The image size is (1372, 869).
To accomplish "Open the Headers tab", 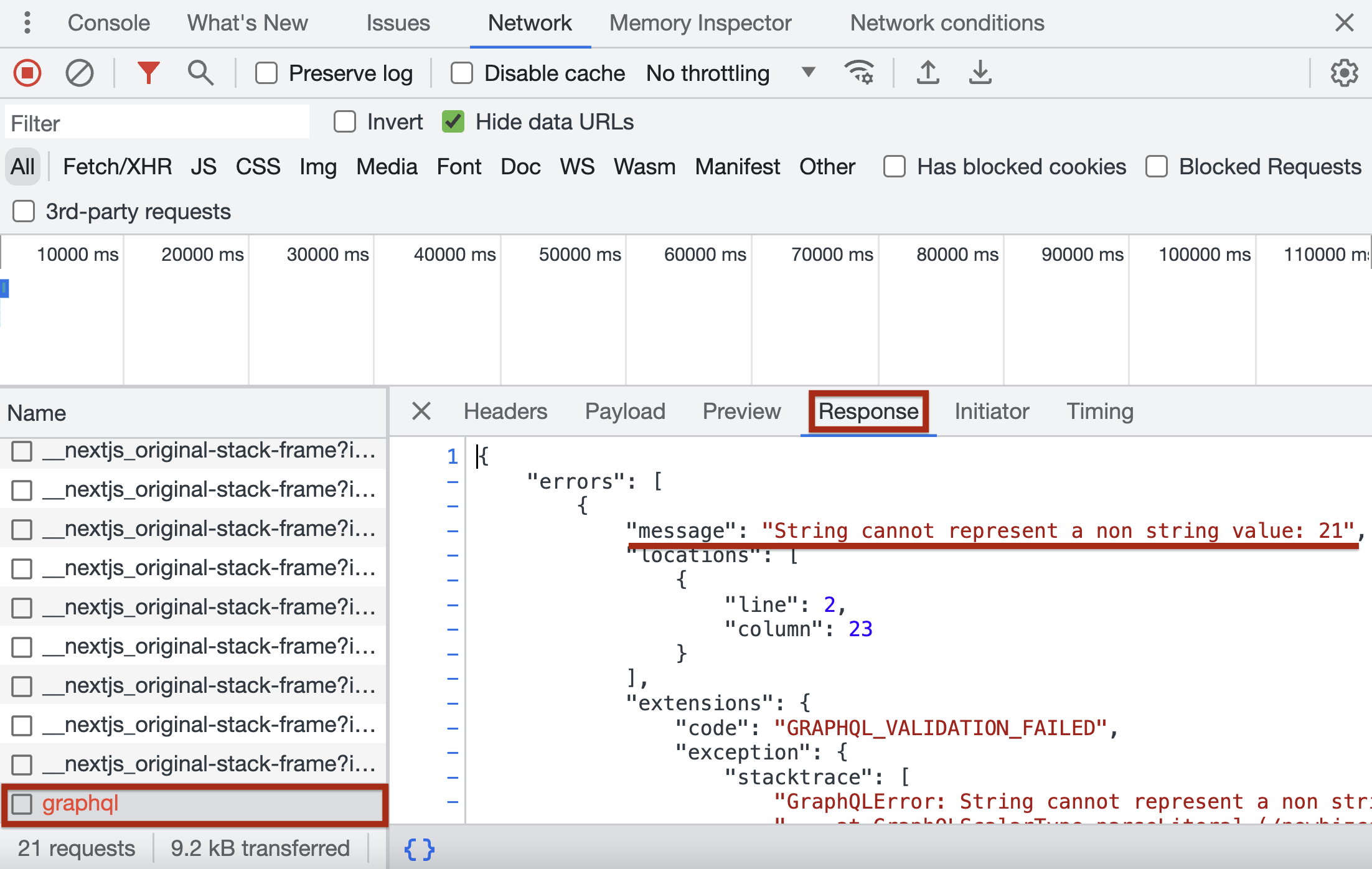I will point(505,411).
